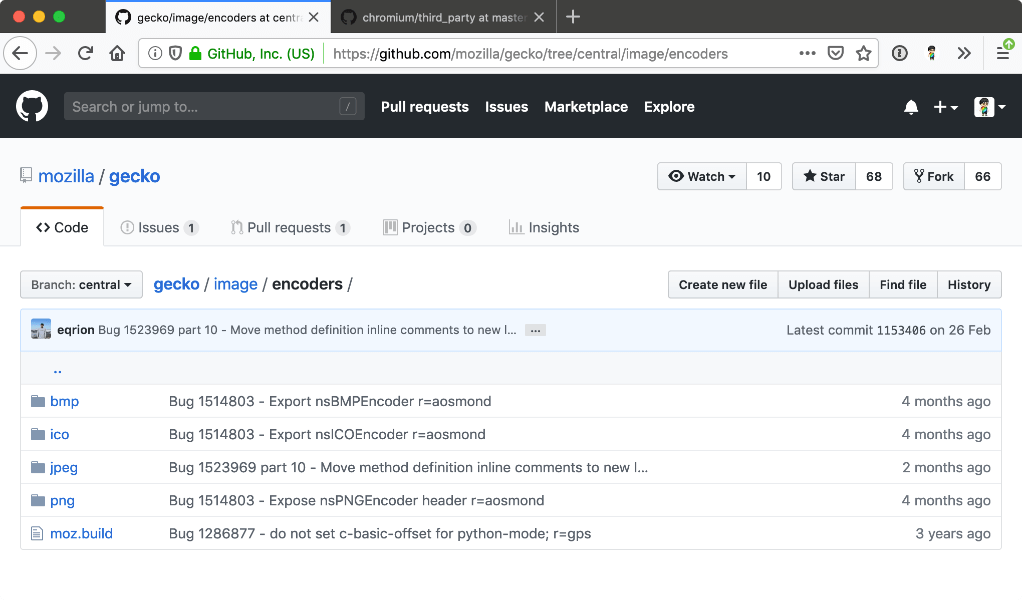Go back using the back arrow icon
1022x600 pixels.
pyautogui.click(x=20, y=53)
